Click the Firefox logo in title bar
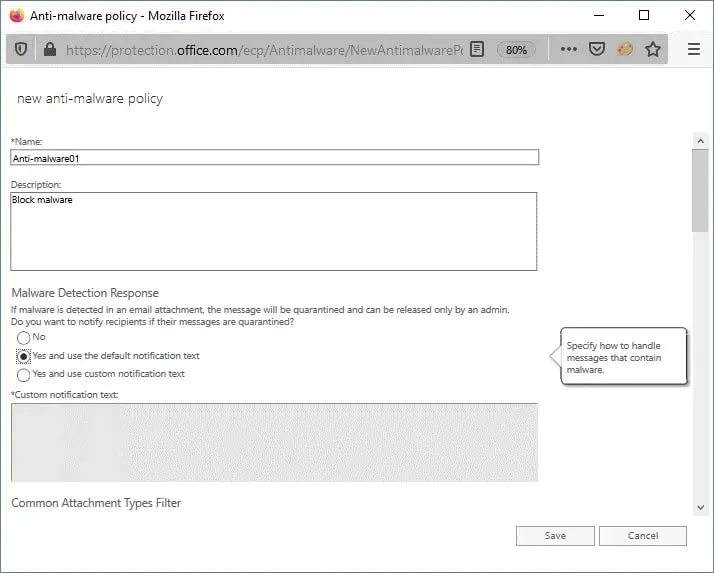714x573 pixels. pos(16,15)
